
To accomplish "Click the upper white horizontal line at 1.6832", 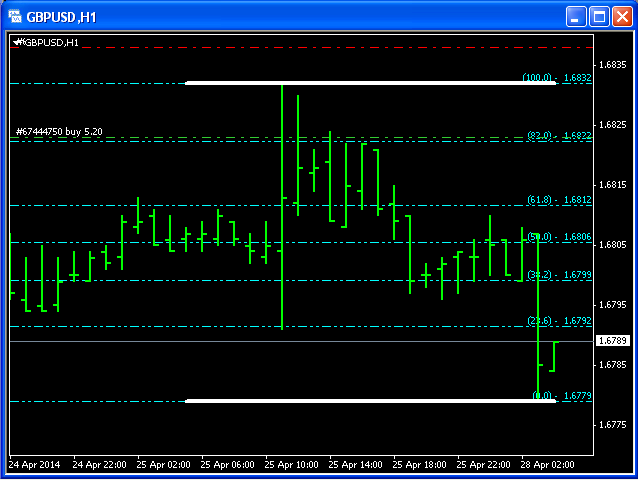I will [x=371, y=83].
